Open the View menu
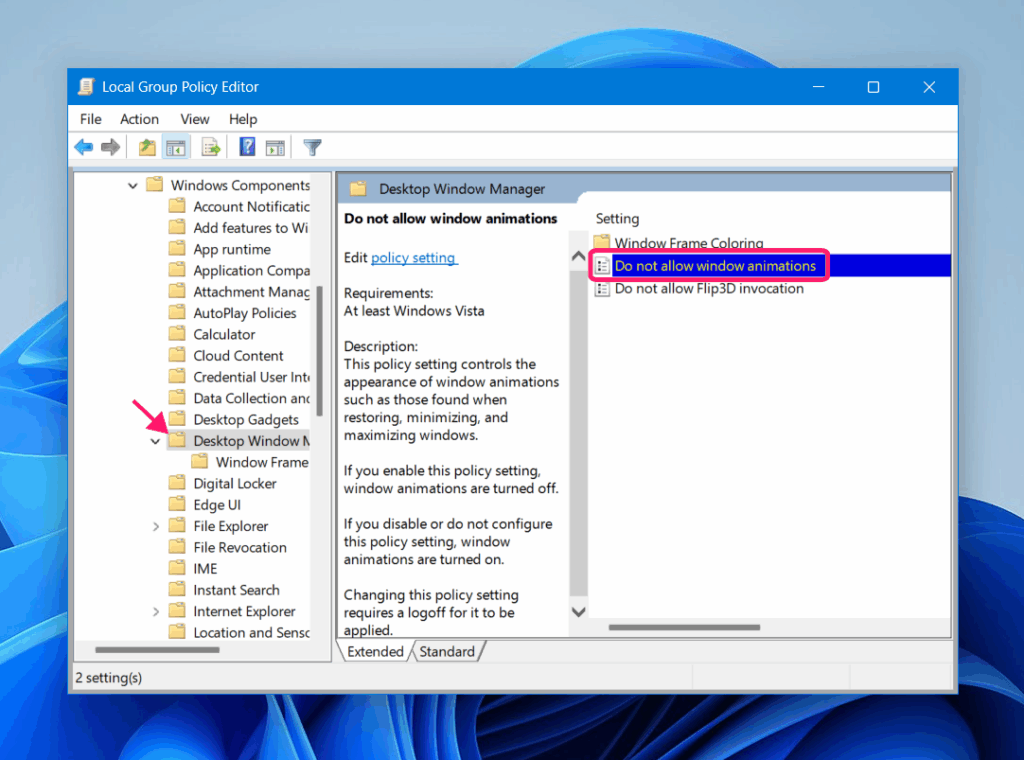 coord(195,119)
